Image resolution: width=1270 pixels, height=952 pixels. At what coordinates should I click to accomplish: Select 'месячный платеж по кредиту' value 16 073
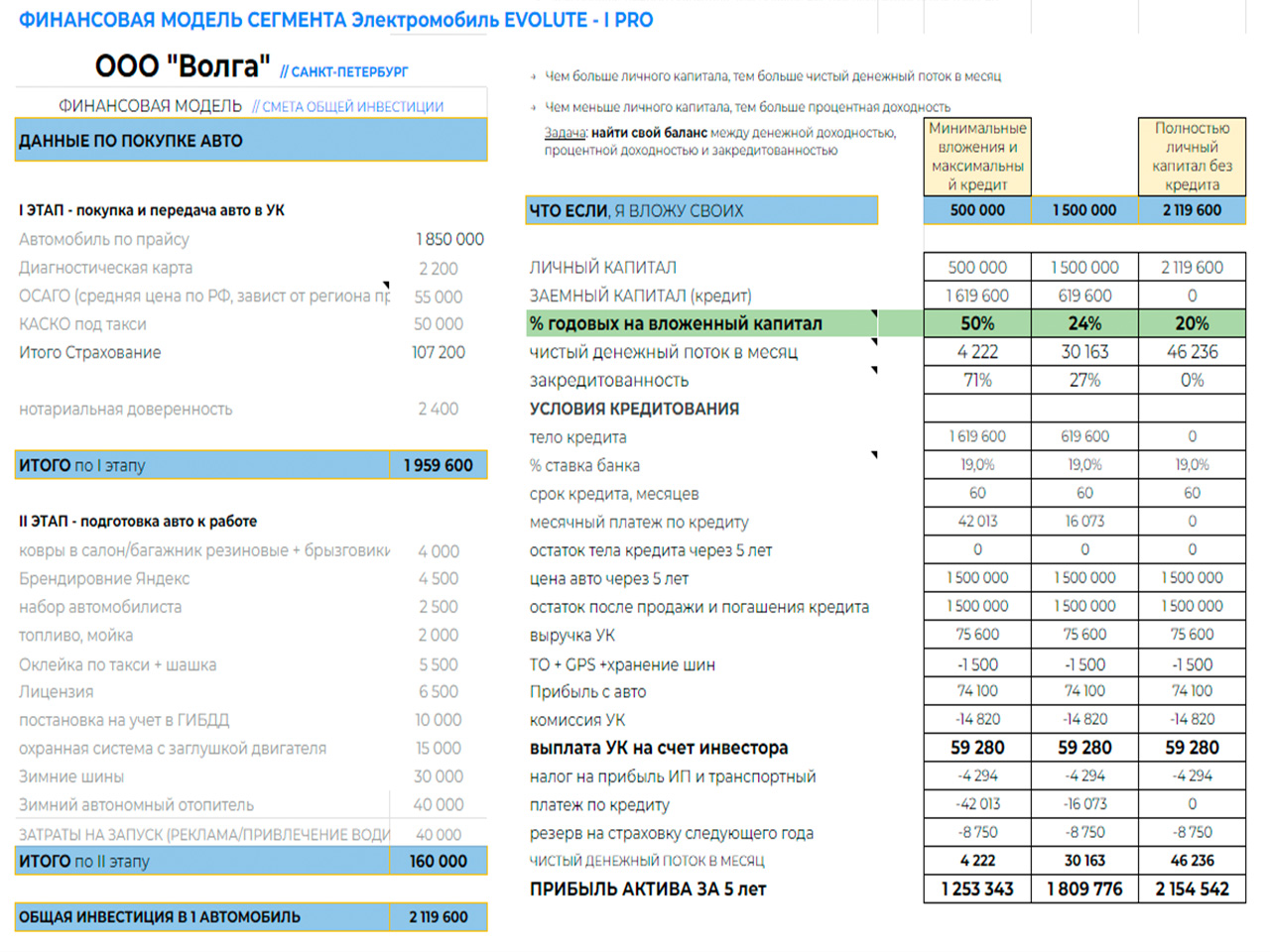pos(1084,522)
